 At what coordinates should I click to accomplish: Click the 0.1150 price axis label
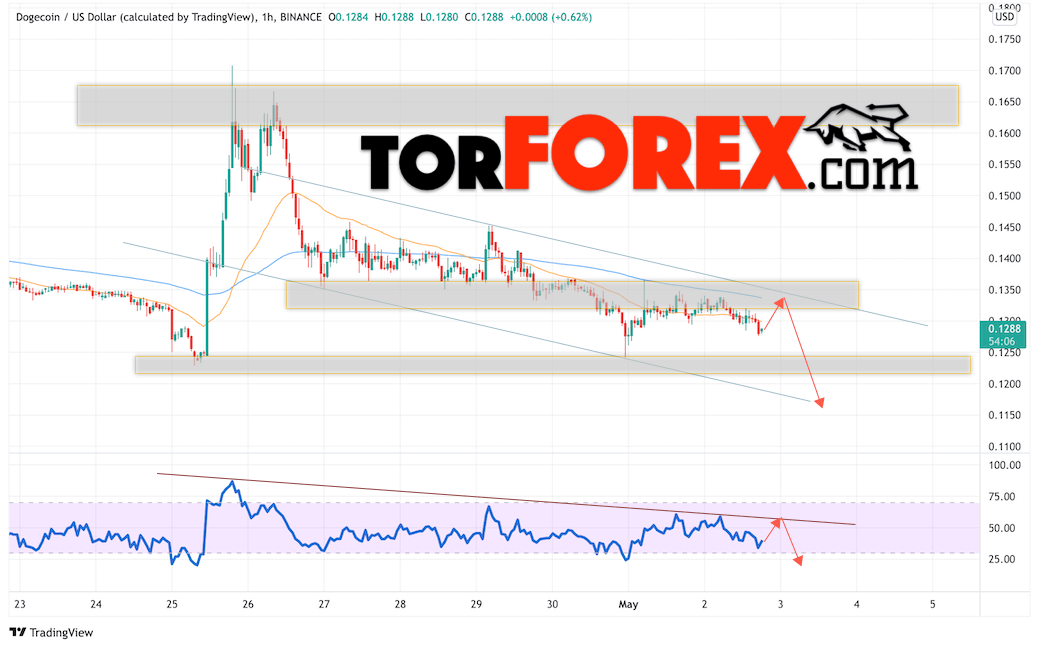[1005, 415]
